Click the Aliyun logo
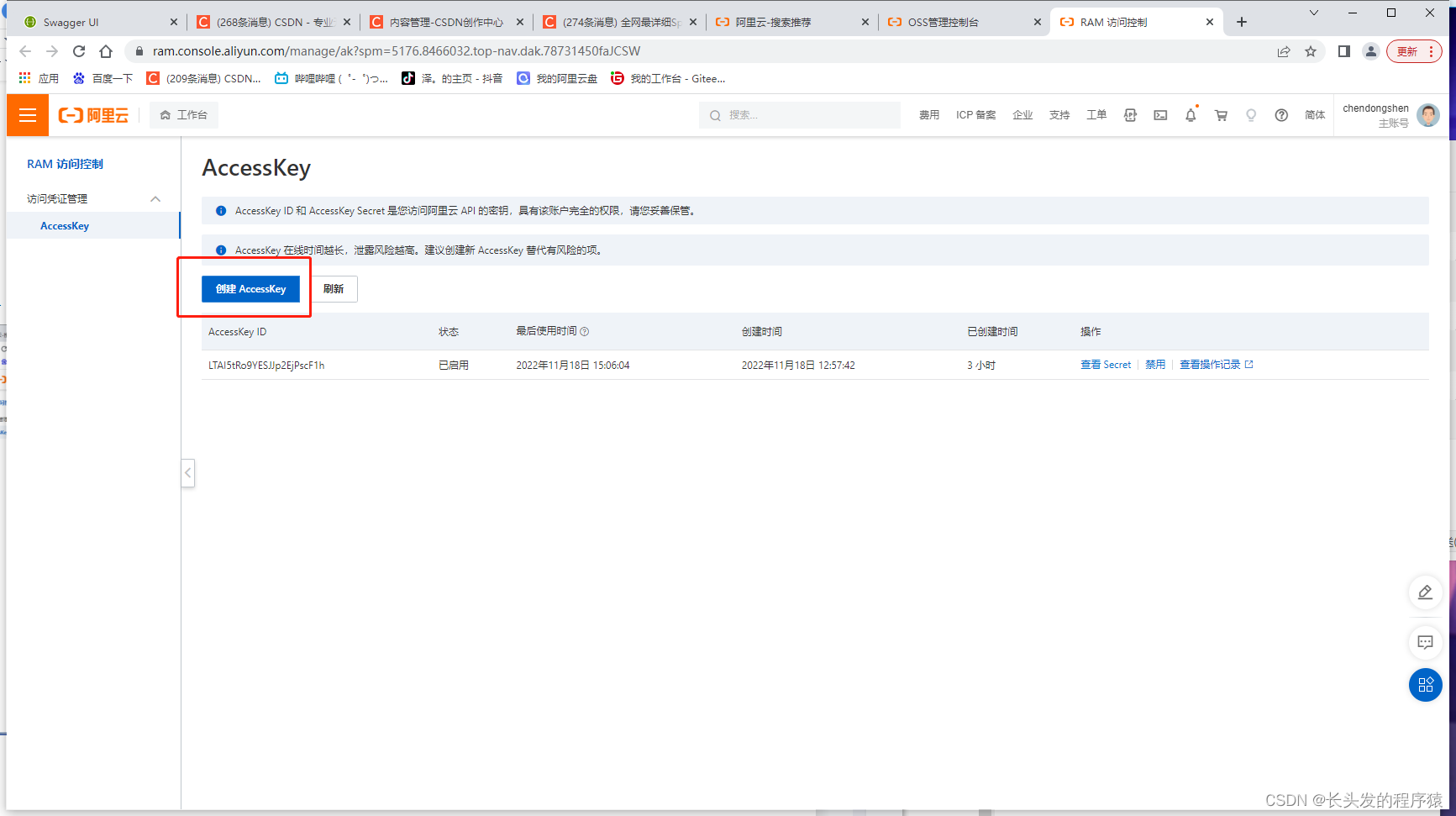This screenshot has width=1456, height=816. click(x=93, y=115)
